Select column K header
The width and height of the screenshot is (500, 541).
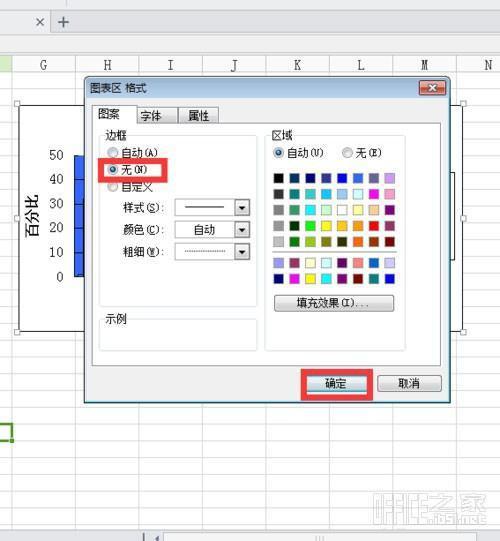point(297,65)
